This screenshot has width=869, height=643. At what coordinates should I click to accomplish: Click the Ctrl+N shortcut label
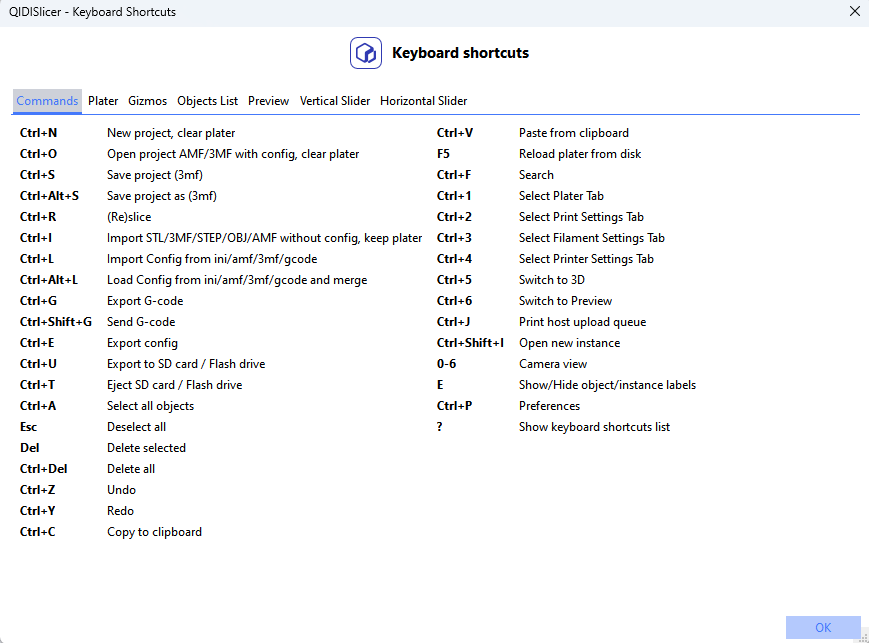click(x=39, y=133)
